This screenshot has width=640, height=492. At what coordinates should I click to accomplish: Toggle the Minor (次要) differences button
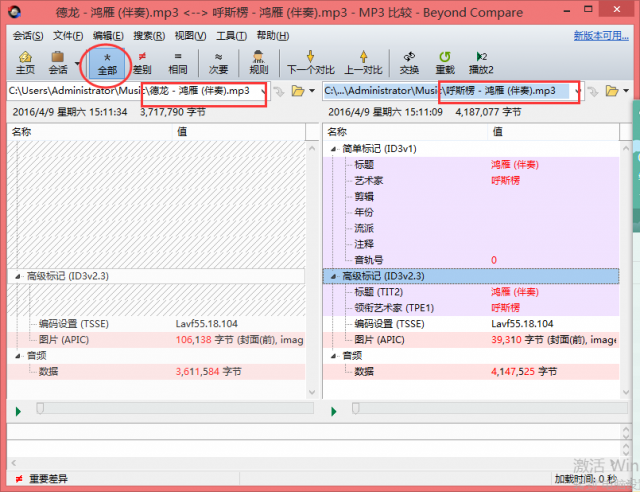(x=218, y=63)
